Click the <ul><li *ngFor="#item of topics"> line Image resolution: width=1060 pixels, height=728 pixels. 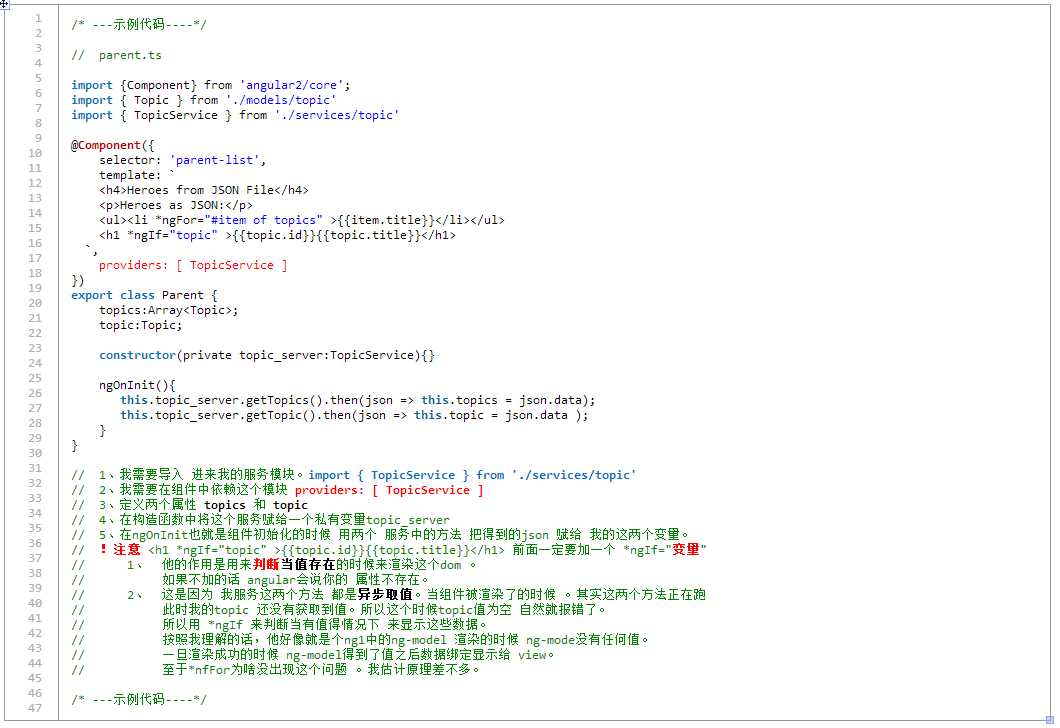tap(302, 220)
